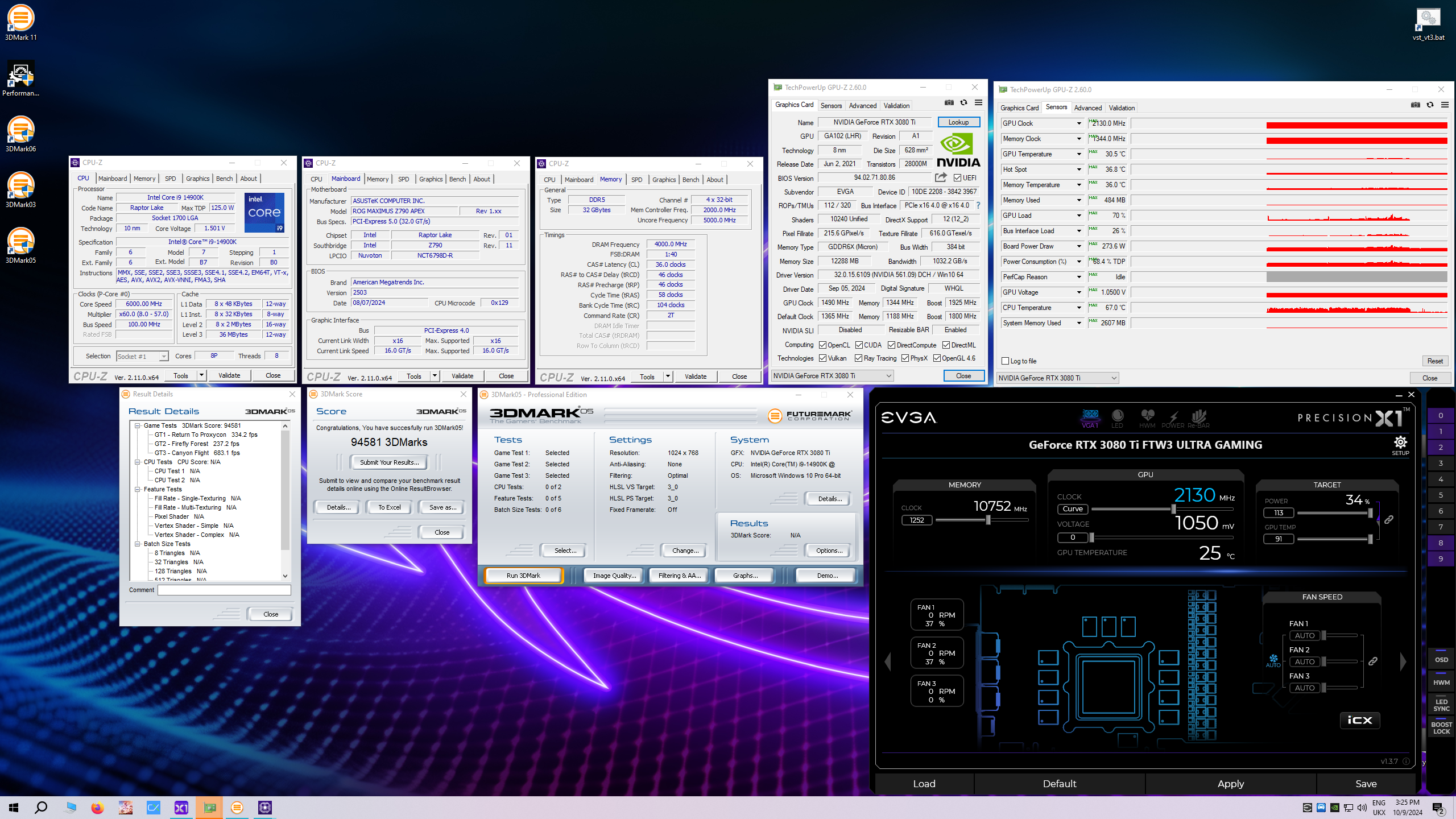Open the CPU-Z Socket #1 selection dropdown
Viewport: 1456px width, 819px height.
pos(142,357)
